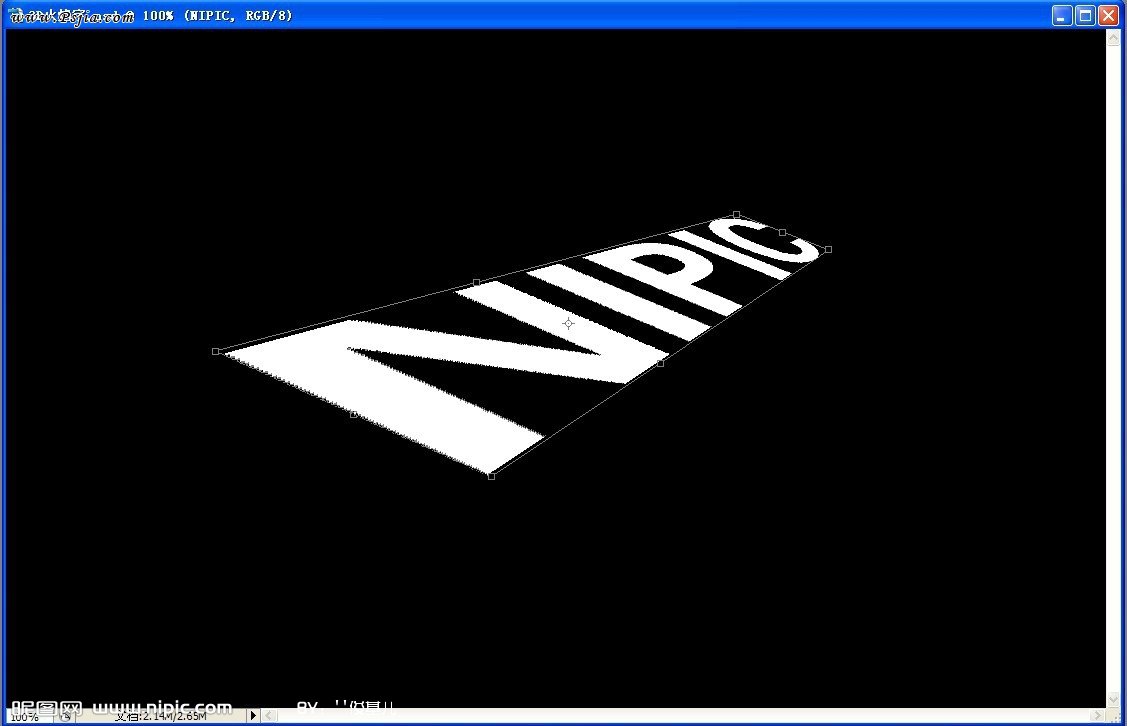Click the rightmost corner transform handle

pos(829,249)
